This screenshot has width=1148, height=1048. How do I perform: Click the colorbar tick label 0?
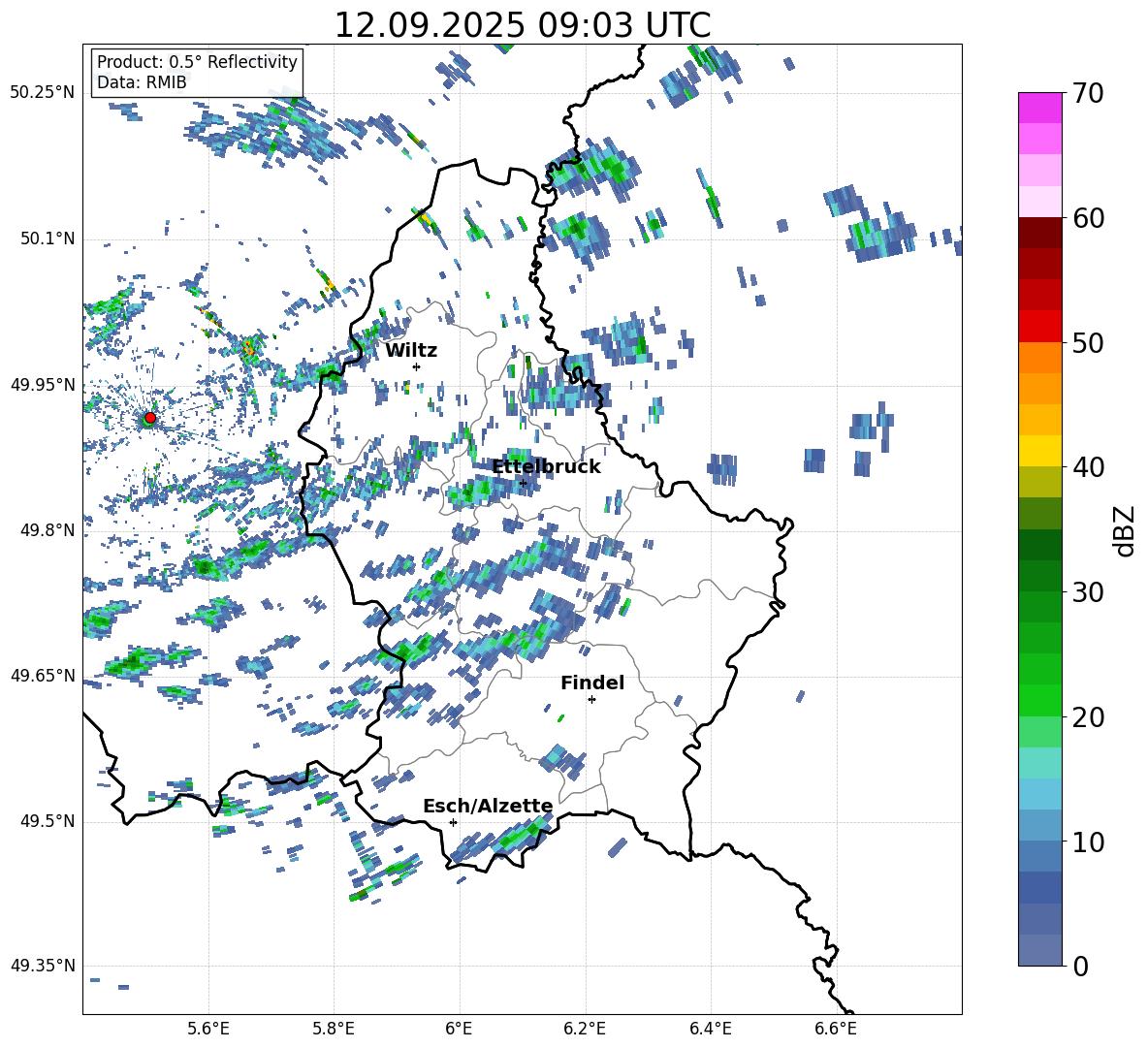(1080, 966)
